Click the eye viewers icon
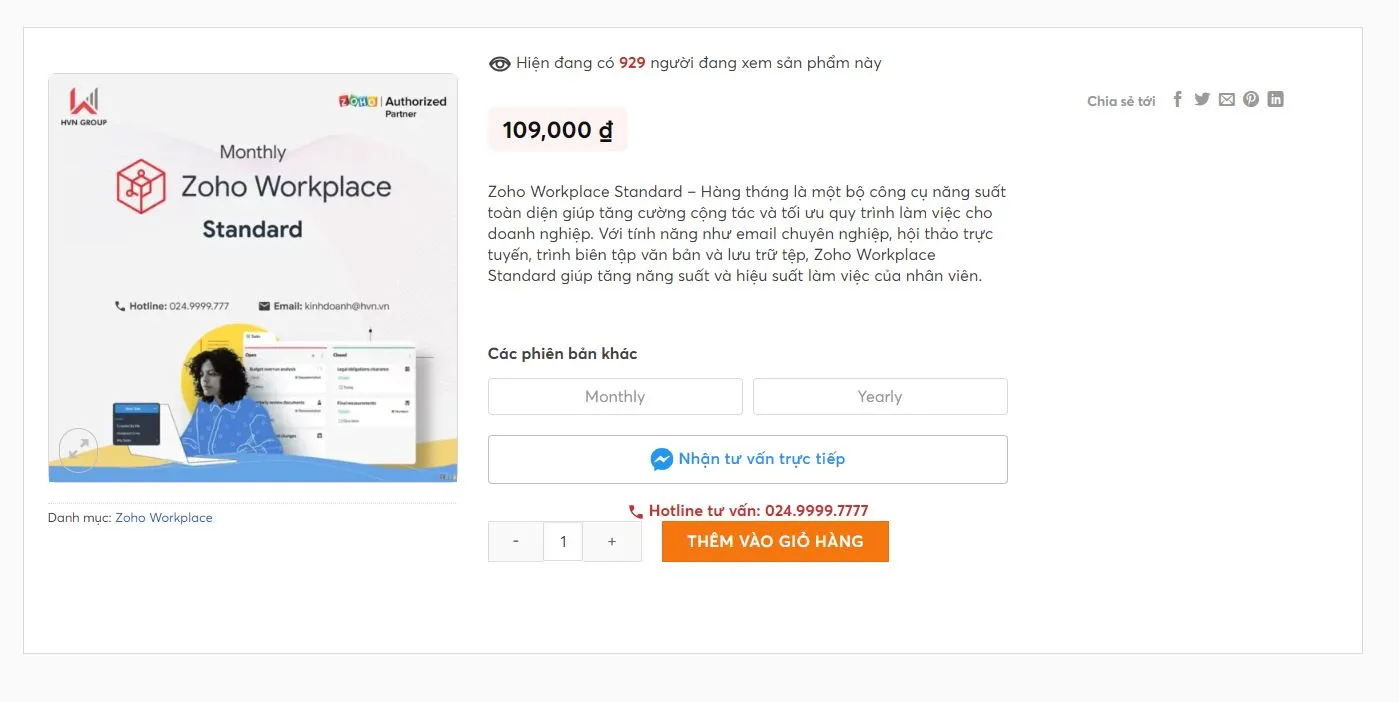Screen dimensions: 1399x702 coord(500,64)
